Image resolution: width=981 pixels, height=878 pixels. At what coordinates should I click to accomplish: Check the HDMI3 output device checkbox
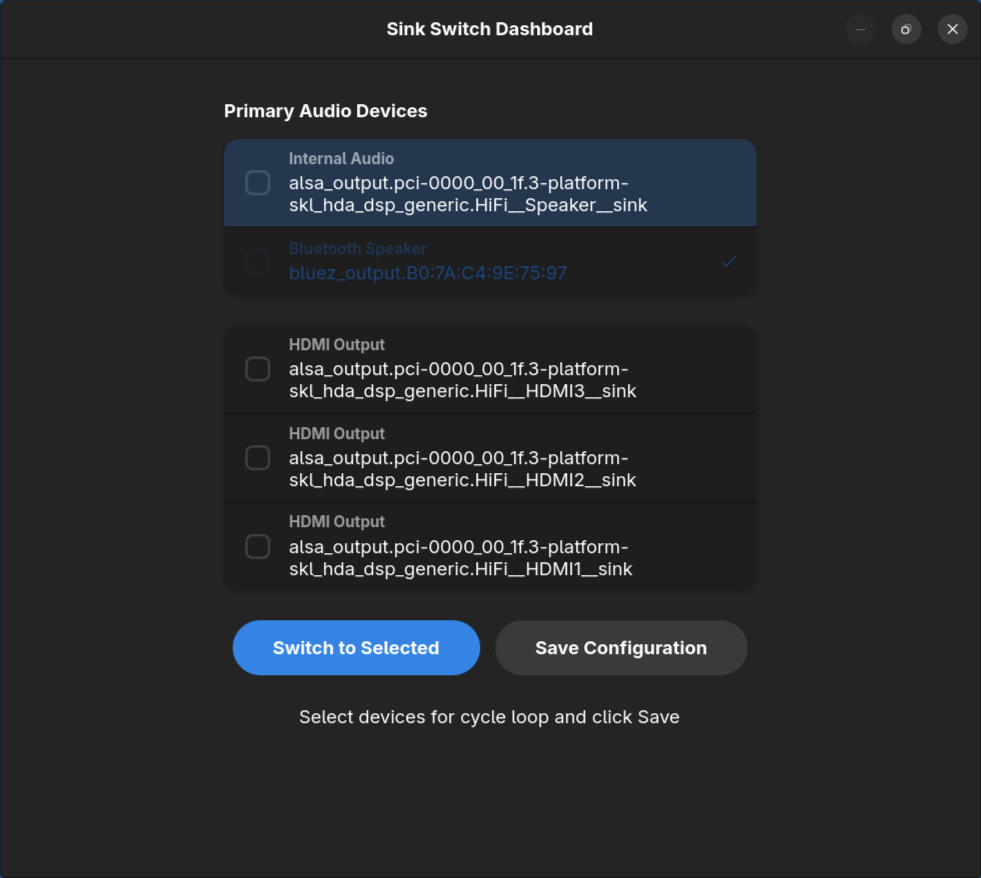pyautogui.click(x=257, y=369)
